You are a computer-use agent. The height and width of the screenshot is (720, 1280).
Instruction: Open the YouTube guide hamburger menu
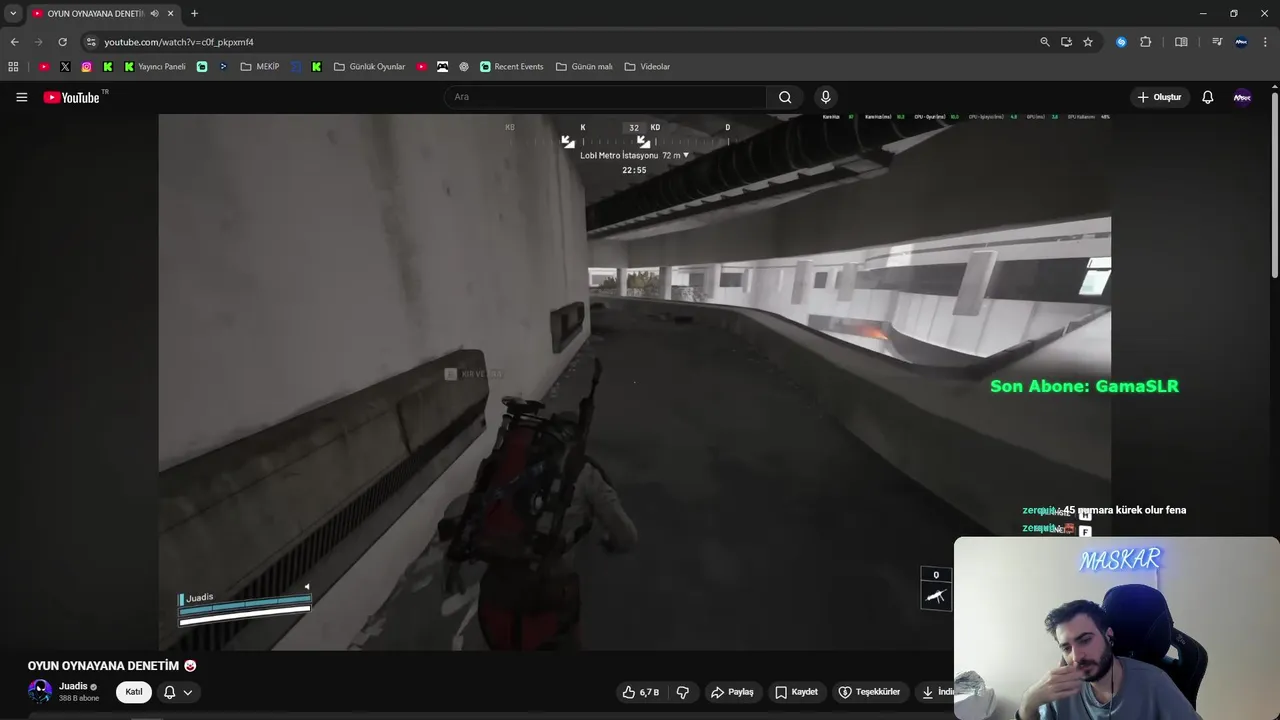(21, 97)
